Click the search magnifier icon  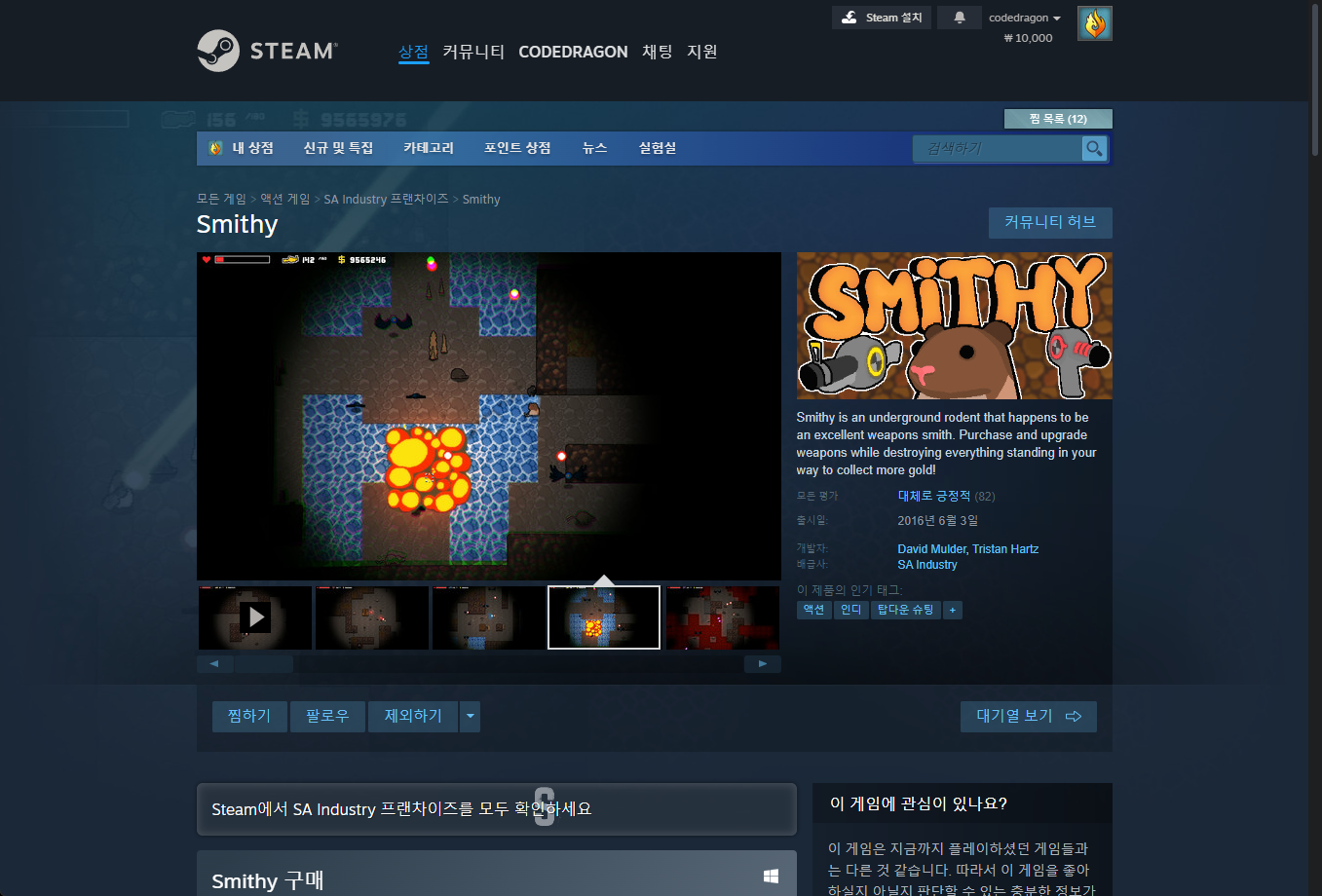coord(1095,148)
